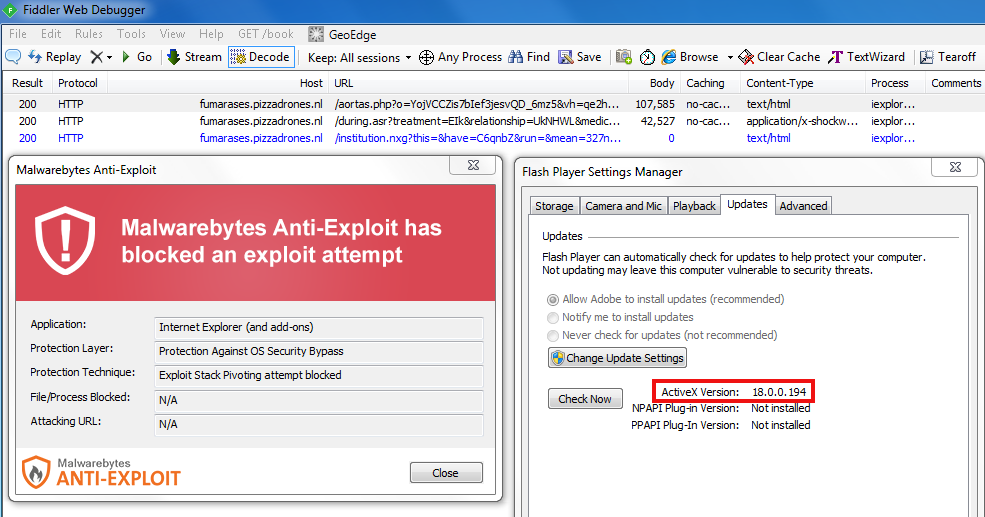This screenshot has height=517, width=985.
Task: Click the Go resume button
Action: pyautogui.click(x=137, y=57)
